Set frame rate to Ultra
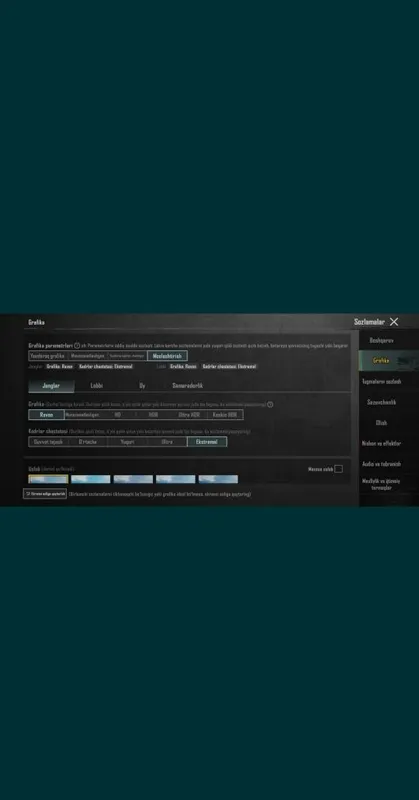The image size is (419, 800). [x=167, y=442]
